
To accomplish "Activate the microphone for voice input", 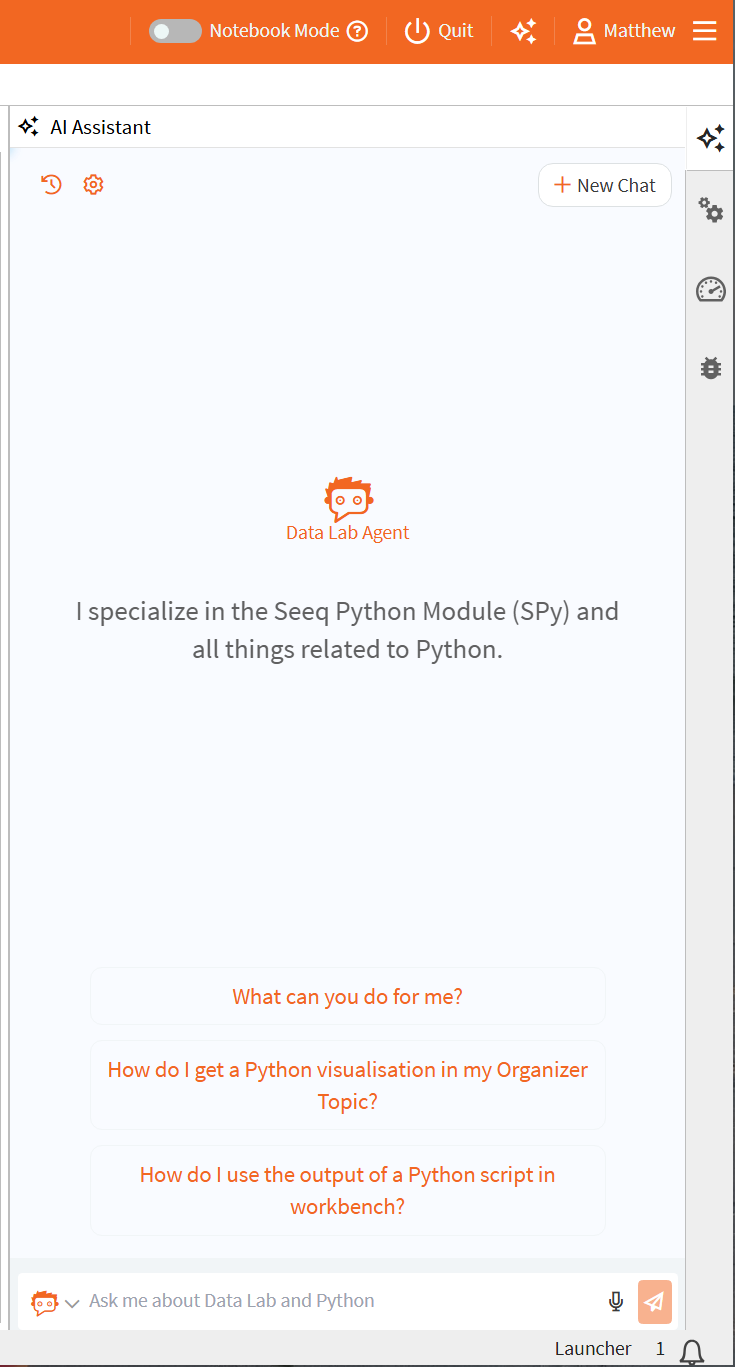I will click(x=615, y=1301).
